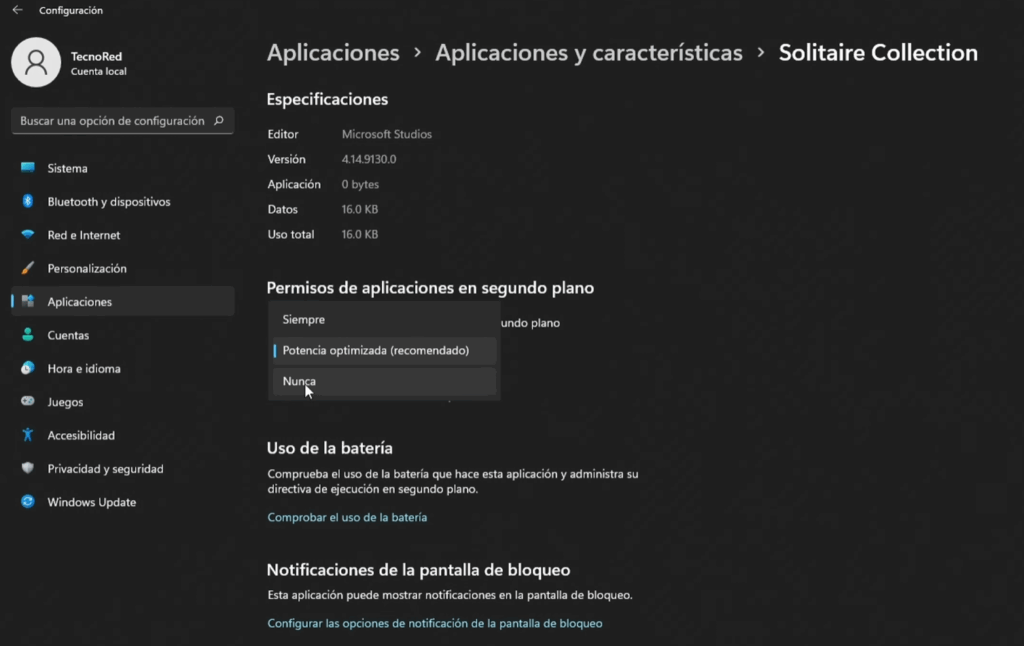Click the Especificaciones heading
Image resolution: width=1024 pixels, height=646 pixels.
(x=327, y=99)
